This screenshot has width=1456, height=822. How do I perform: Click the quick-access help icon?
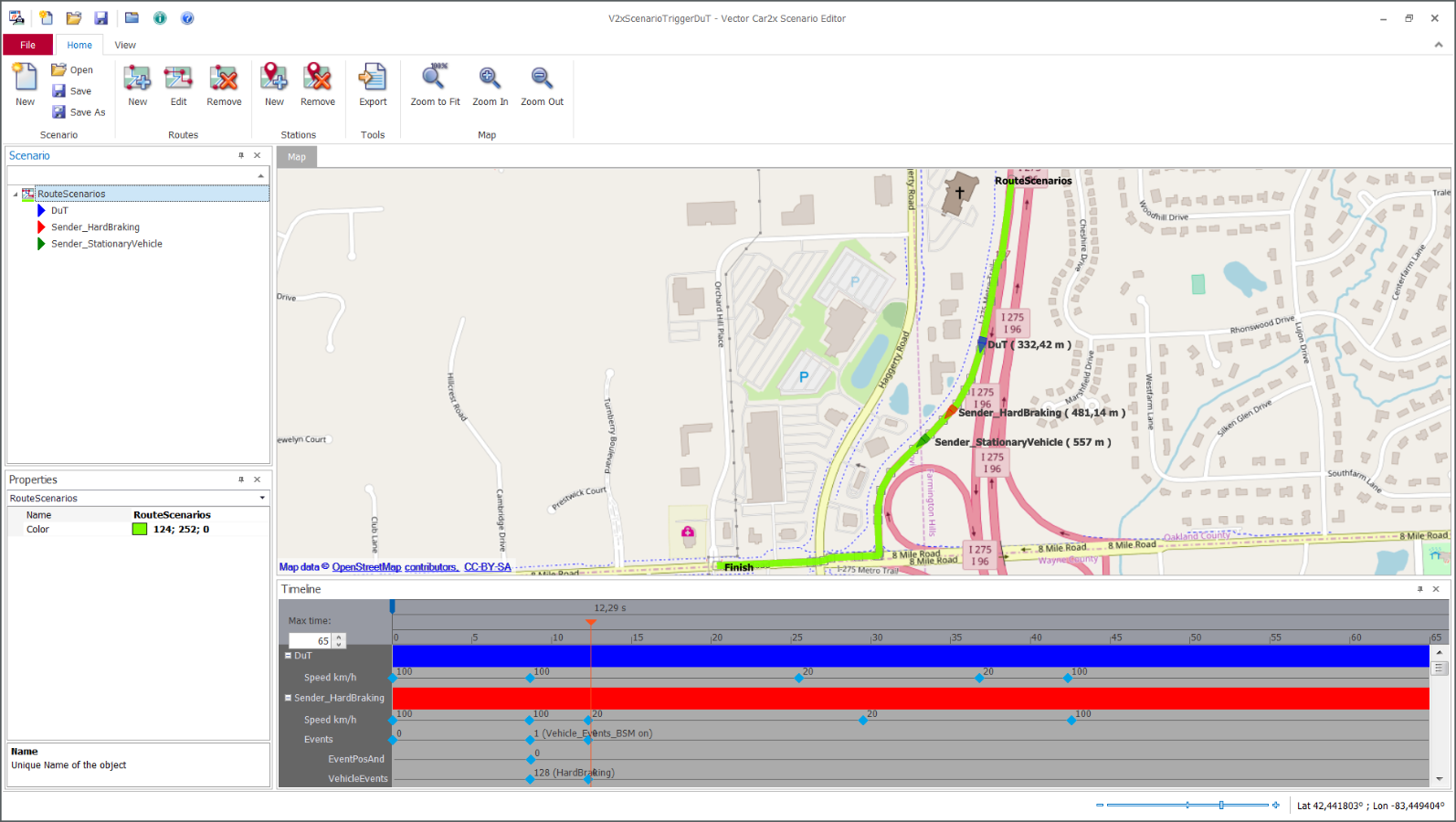(187, 17)
